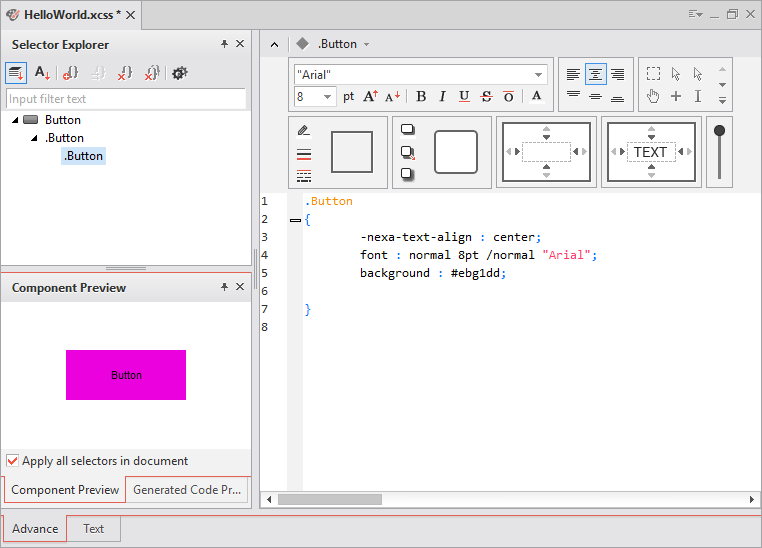Toggle center text alignment
The width and height of the screenshot is (762, 548).
click(x=595, y=74)
